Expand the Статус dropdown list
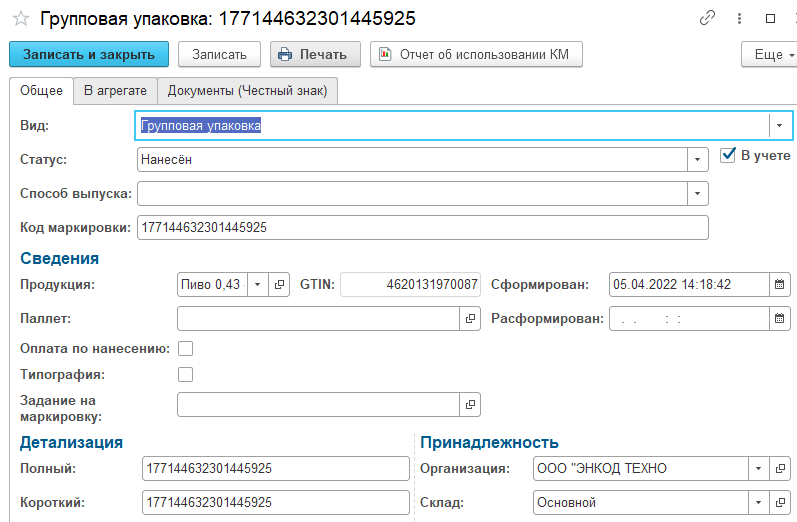Image resolution: width=797 pixels, height=522 pixels. (x=697, y=160)
